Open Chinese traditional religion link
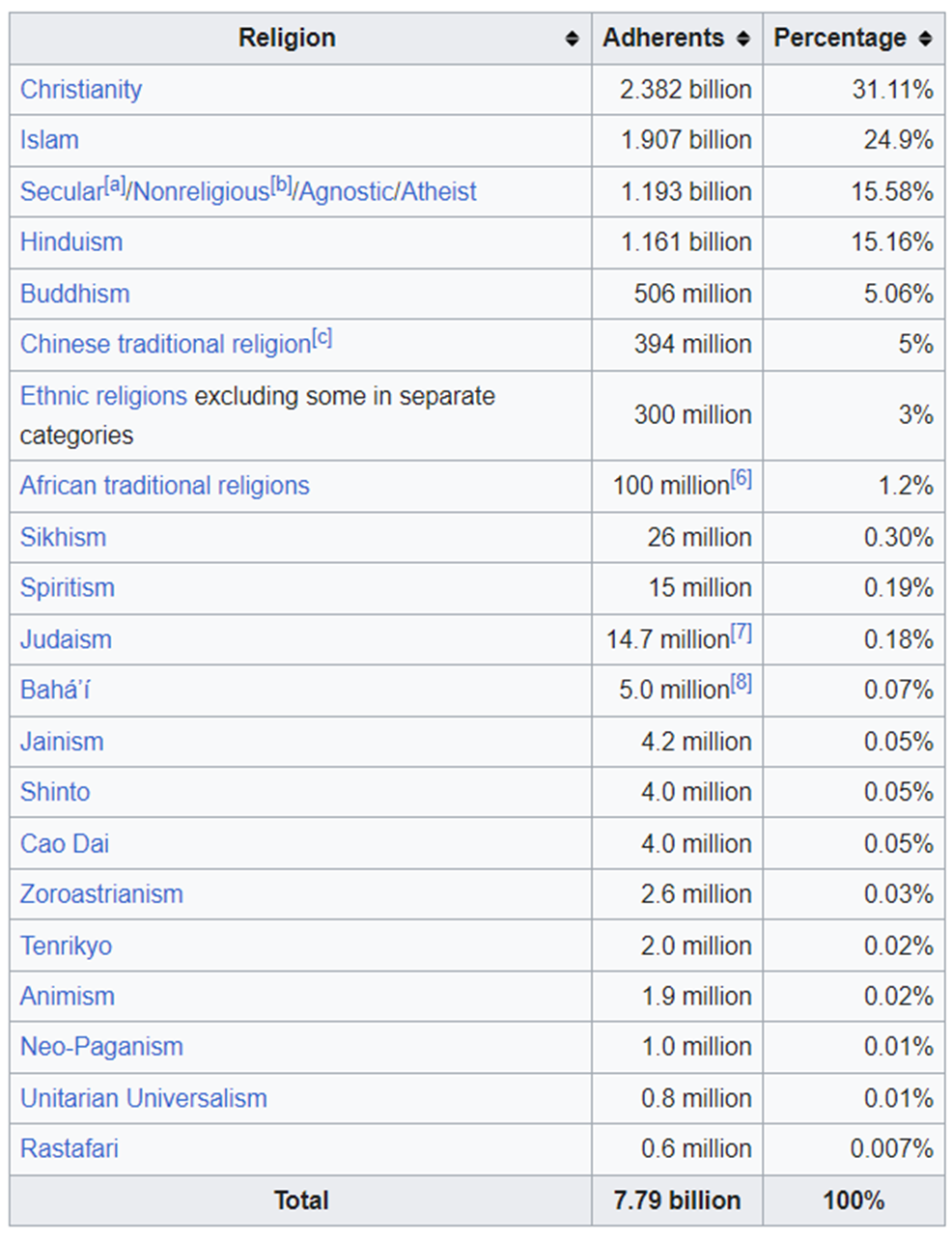Image resolution: width=952 pixels, height=1242 pixels. point(165,345)
